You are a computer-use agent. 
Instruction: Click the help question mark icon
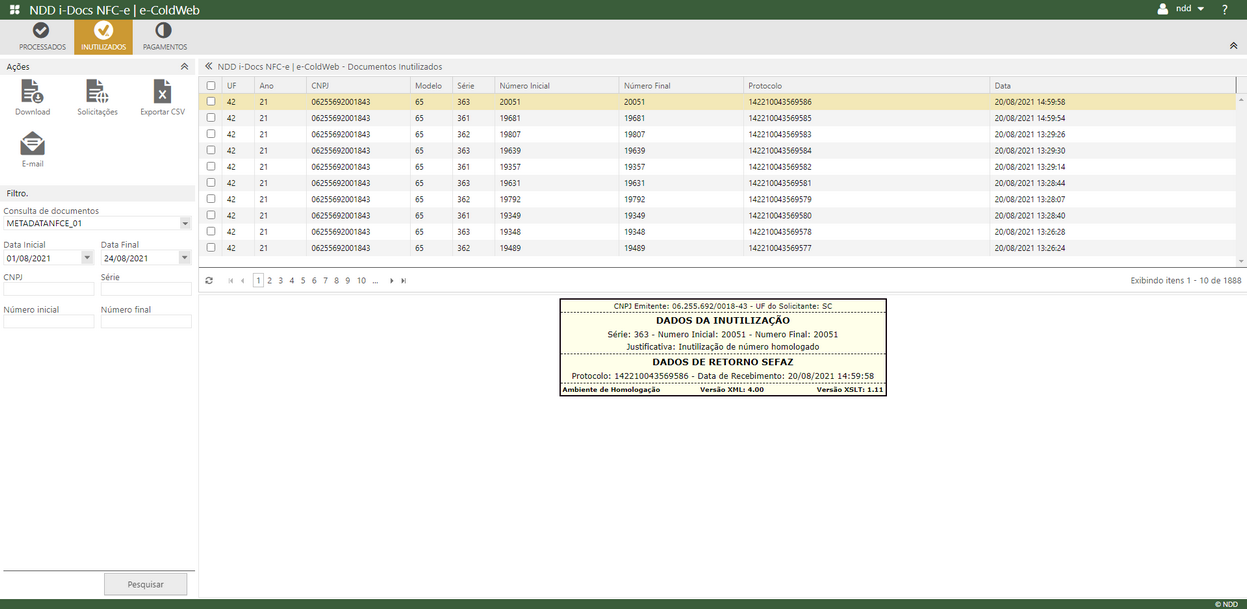coord(1224,9)
